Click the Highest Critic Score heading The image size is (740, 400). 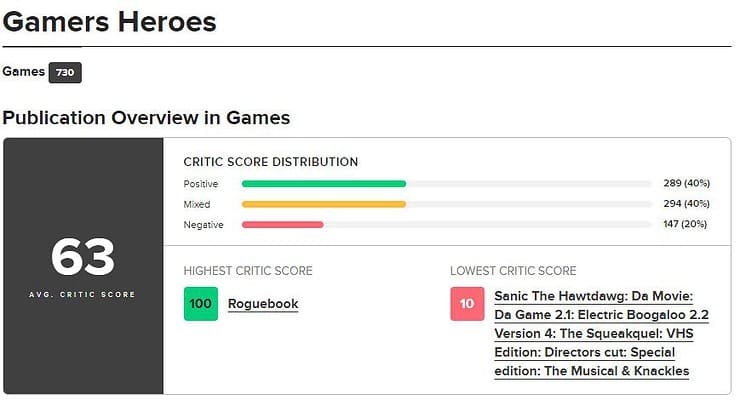248,271
